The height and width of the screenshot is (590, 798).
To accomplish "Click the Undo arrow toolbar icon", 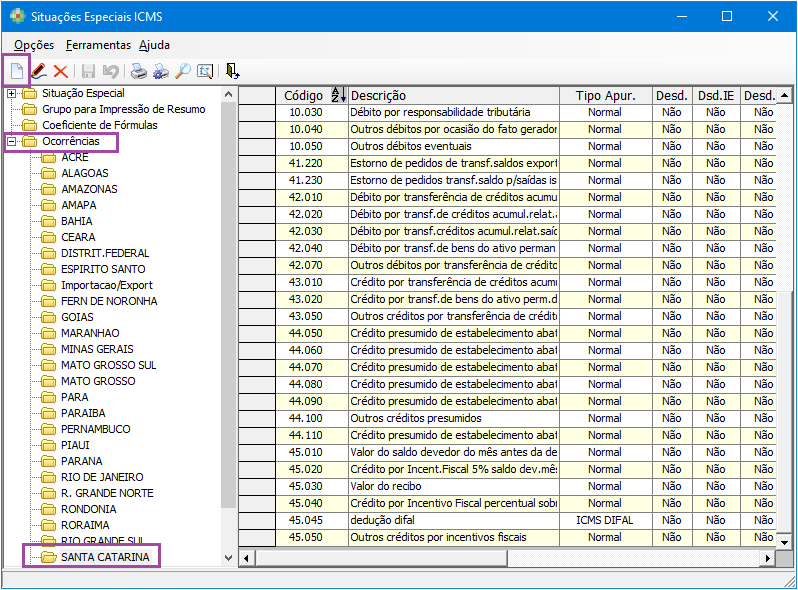I will pyautogui.click(x=111, y=71).
